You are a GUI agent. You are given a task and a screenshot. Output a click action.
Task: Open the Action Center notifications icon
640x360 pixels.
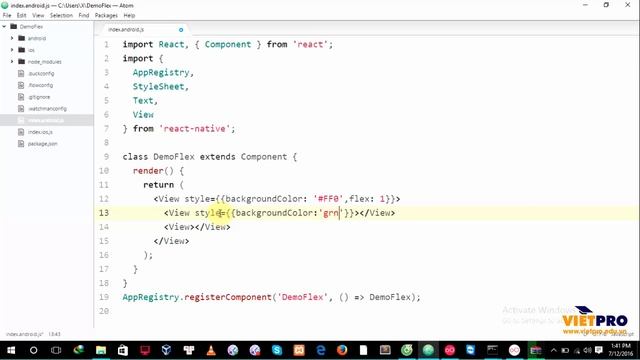599,350
